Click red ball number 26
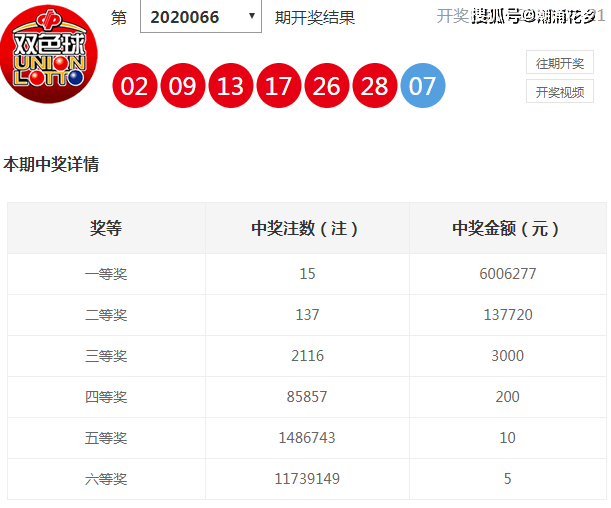 [x=327, y=86]
